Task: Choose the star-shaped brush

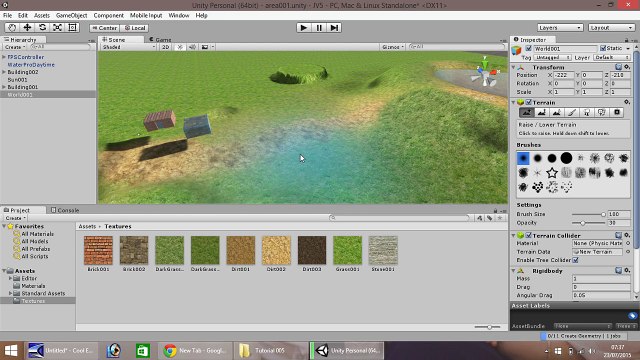Action: pos(552,173)
